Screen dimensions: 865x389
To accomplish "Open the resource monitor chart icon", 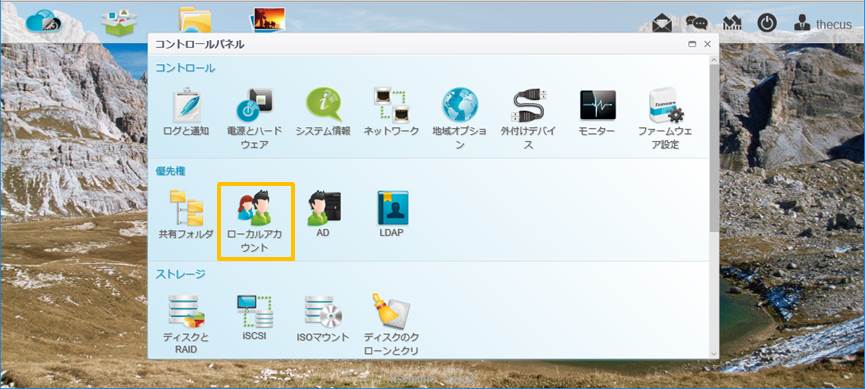I will tap(732, 23).
